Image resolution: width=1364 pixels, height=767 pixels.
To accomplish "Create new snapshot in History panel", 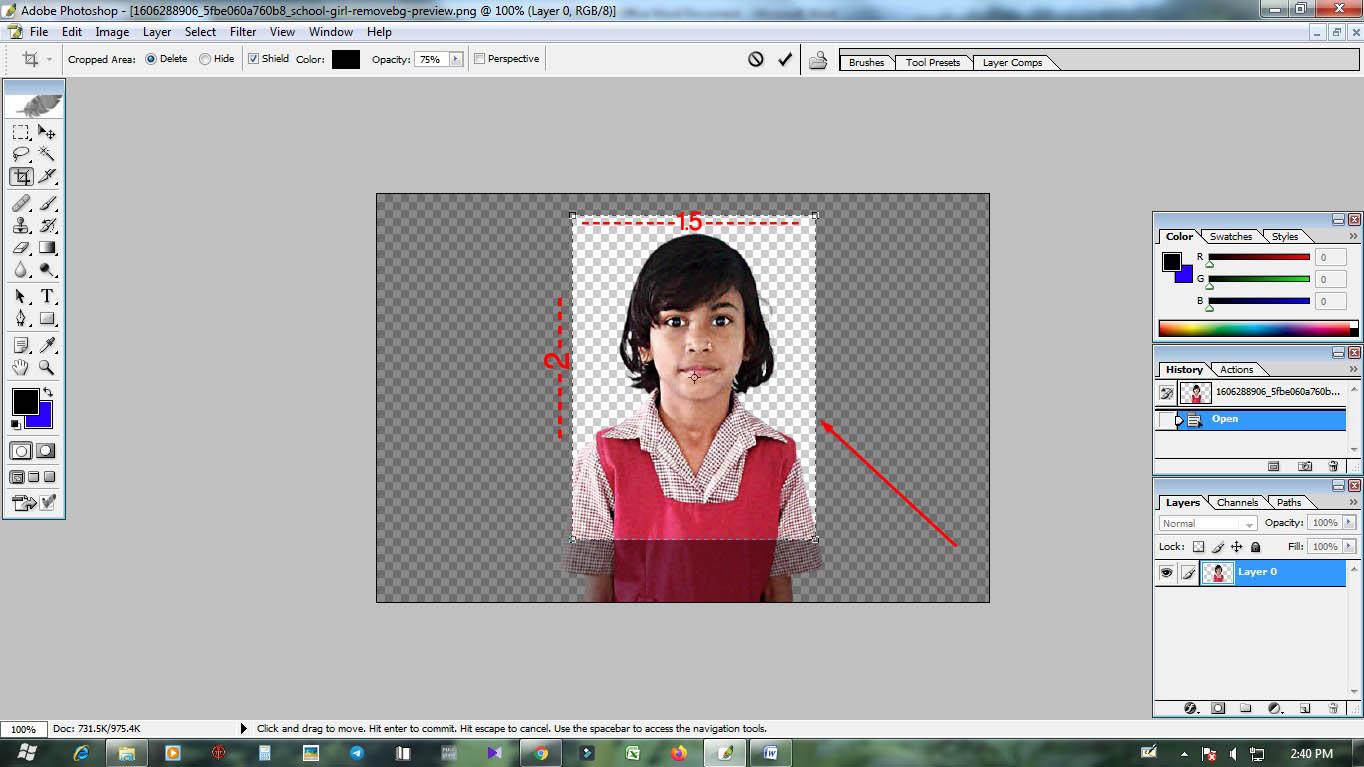I will click(1304, 466).
